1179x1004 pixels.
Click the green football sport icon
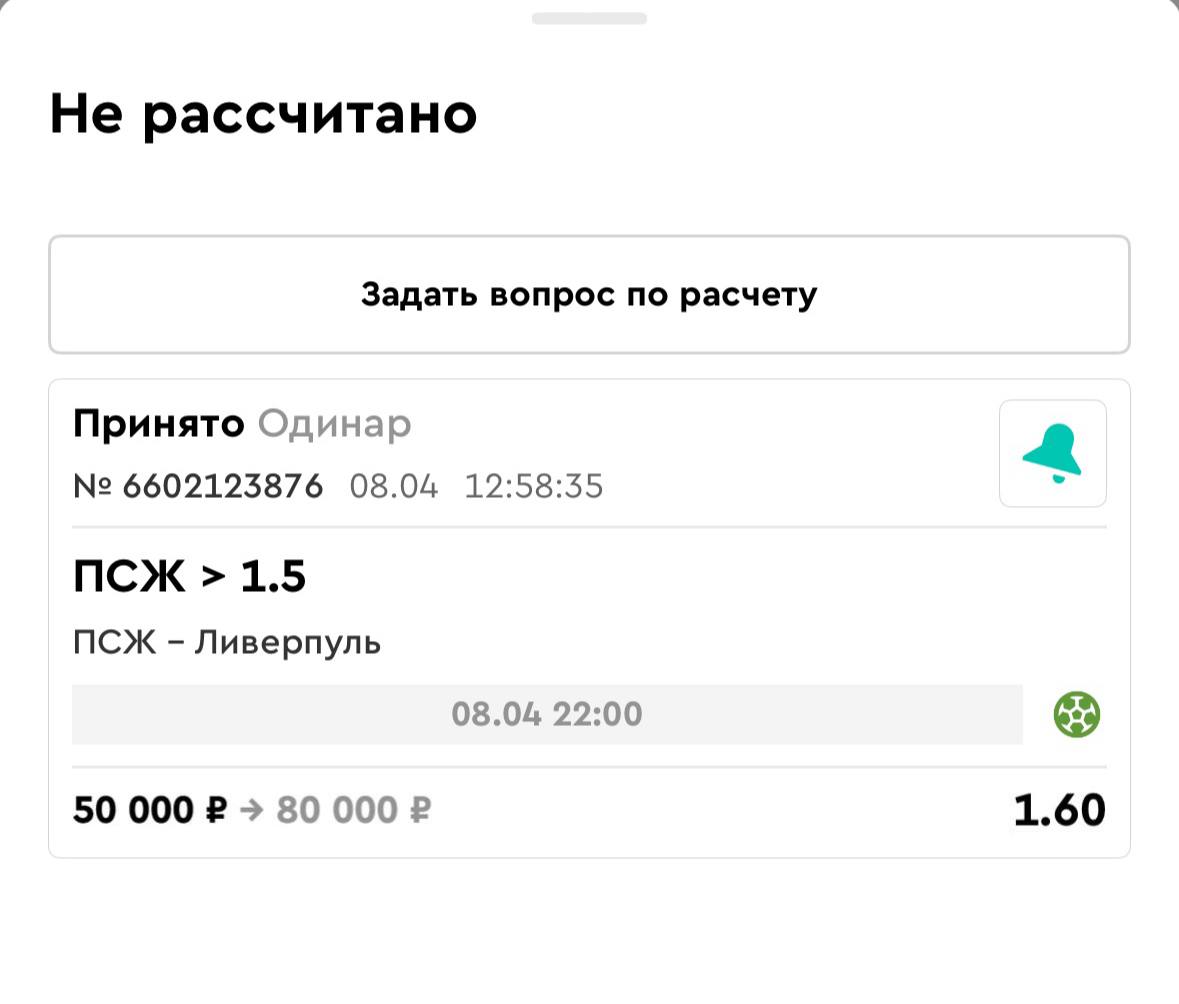[x=1076, y=715]
